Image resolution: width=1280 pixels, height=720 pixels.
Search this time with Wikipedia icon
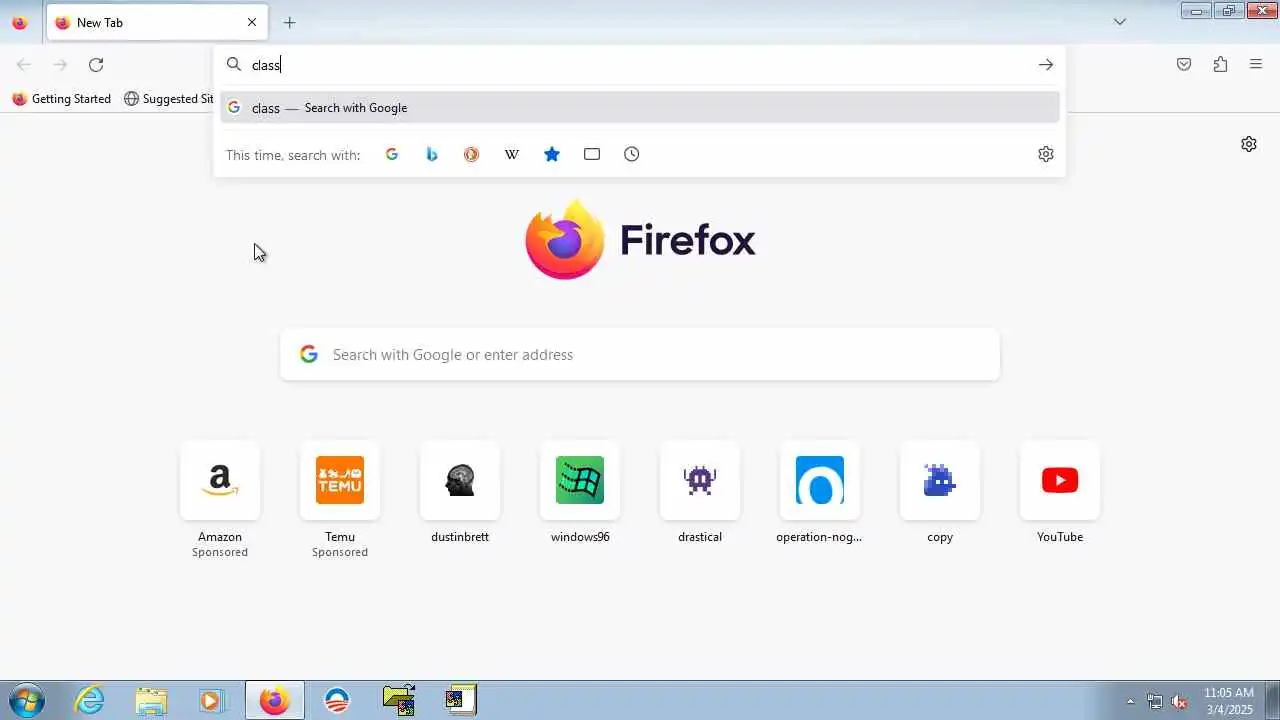tap(512, 154)
